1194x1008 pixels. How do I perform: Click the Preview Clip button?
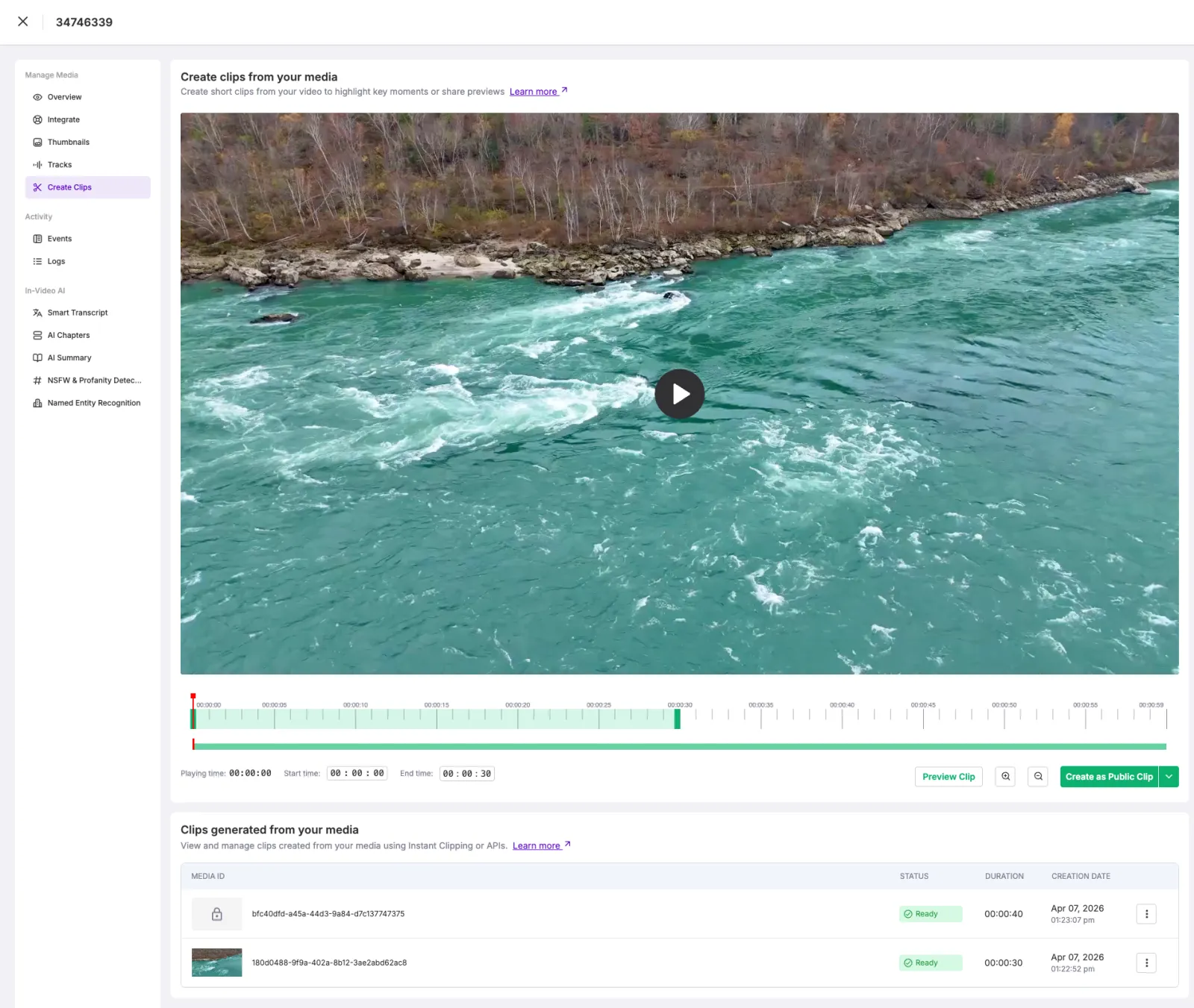(x=948, y=777)
